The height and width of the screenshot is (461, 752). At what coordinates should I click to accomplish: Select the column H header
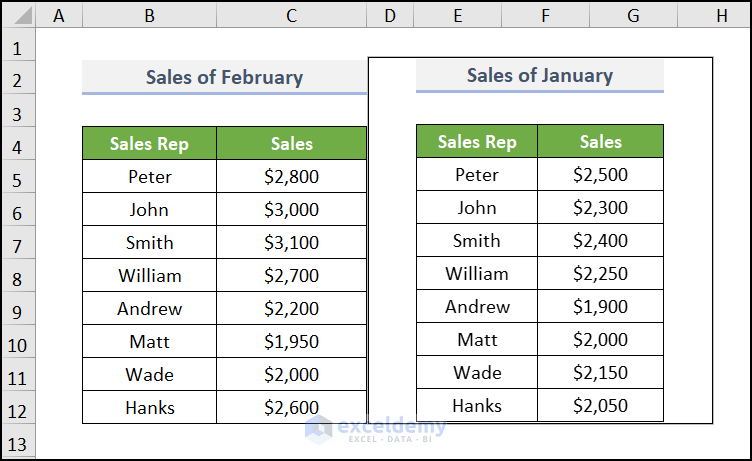[x=721, y=15]
